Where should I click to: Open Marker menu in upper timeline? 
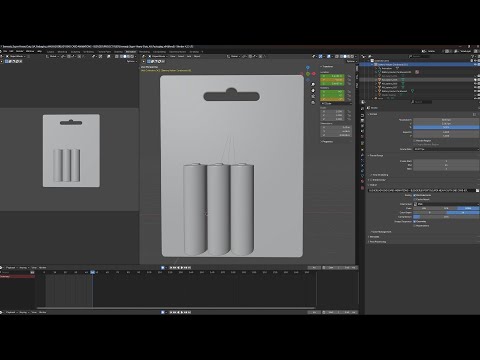43,267
